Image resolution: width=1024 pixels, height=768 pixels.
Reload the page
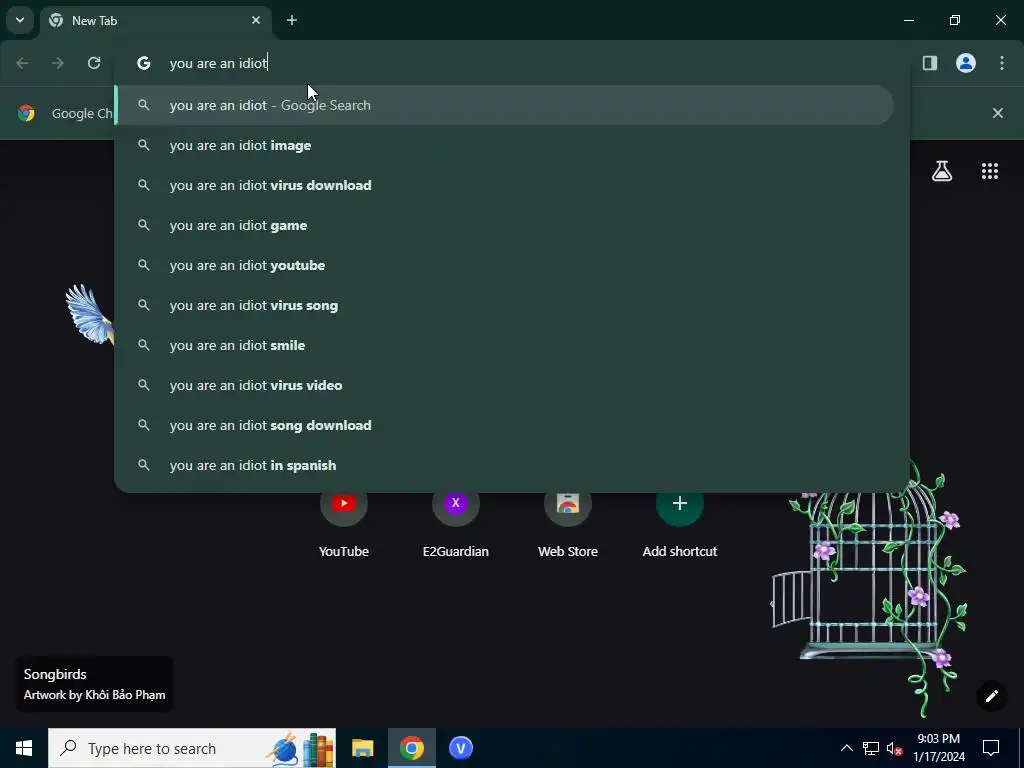94,63
